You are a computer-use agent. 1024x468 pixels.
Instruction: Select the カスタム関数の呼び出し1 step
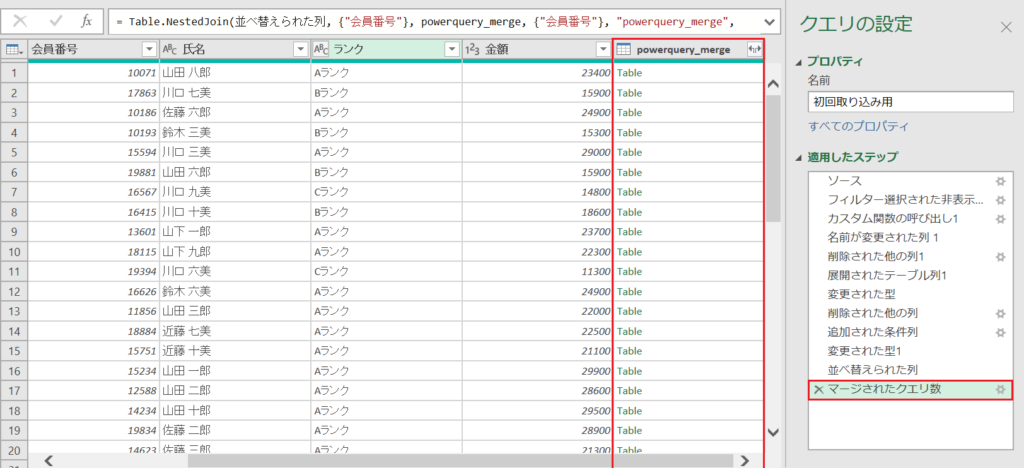893,219
